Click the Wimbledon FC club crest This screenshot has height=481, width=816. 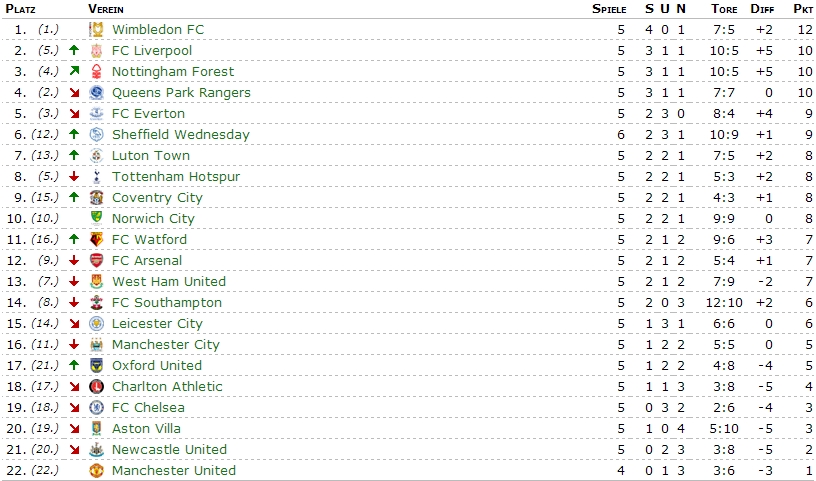point(96,30)
